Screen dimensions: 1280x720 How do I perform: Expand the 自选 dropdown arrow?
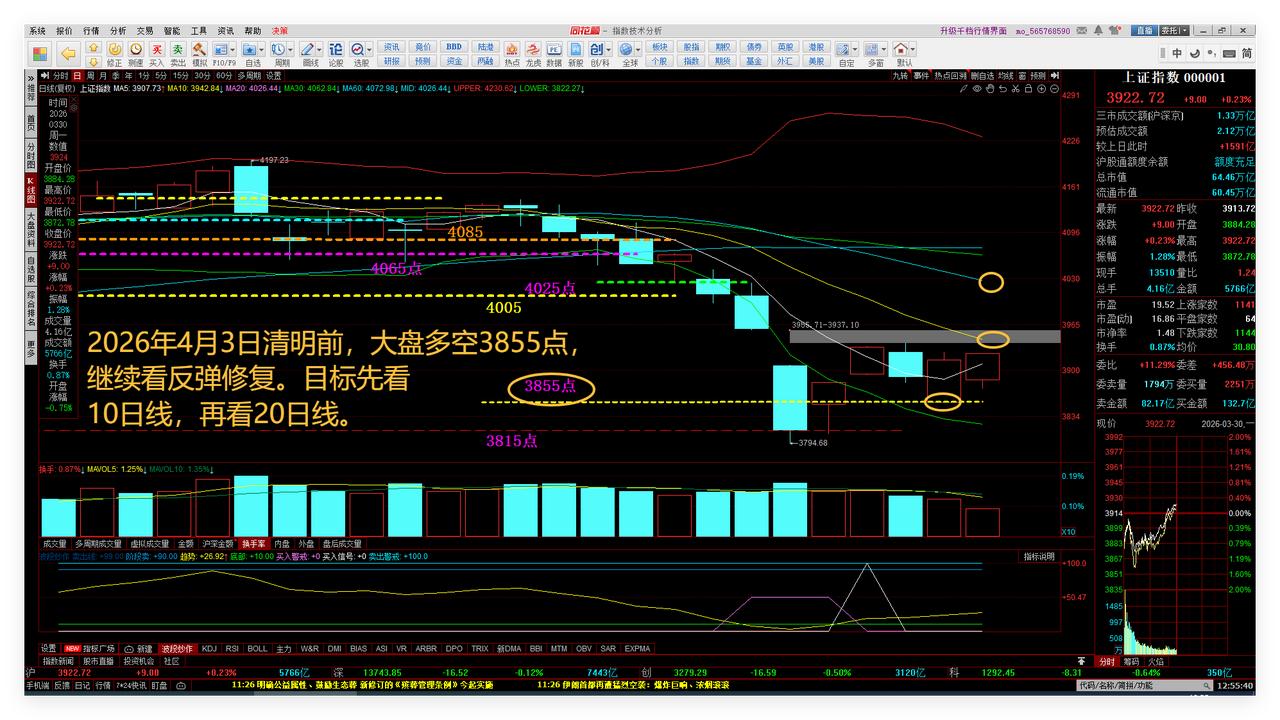click(263, 48)
